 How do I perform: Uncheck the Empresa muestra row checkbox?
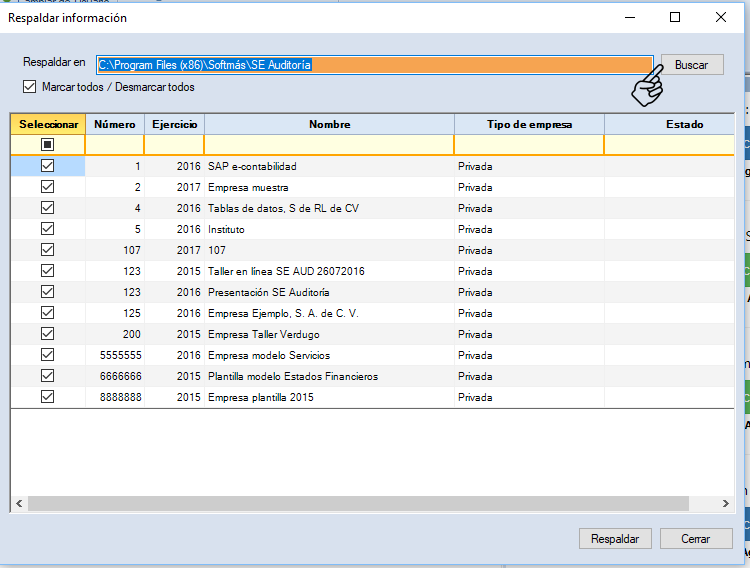tap(47, 187)
